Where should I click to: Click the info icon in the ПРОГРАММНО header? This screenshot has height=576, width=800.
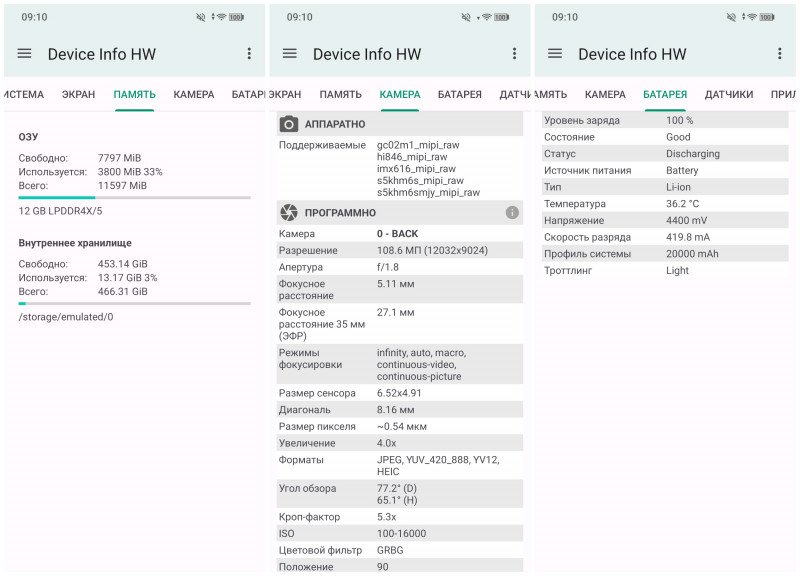(512, 213)
